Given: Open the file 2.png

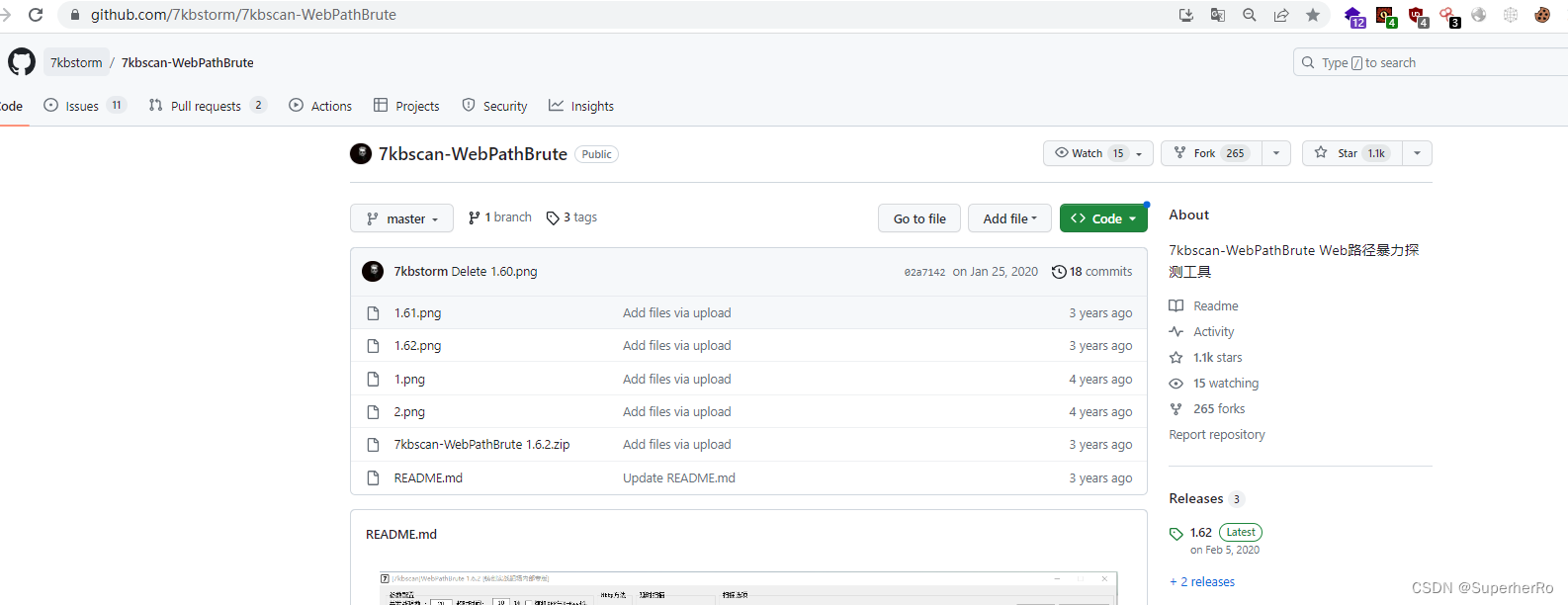Looking at the screenshot, I should (x=409, y=412).
